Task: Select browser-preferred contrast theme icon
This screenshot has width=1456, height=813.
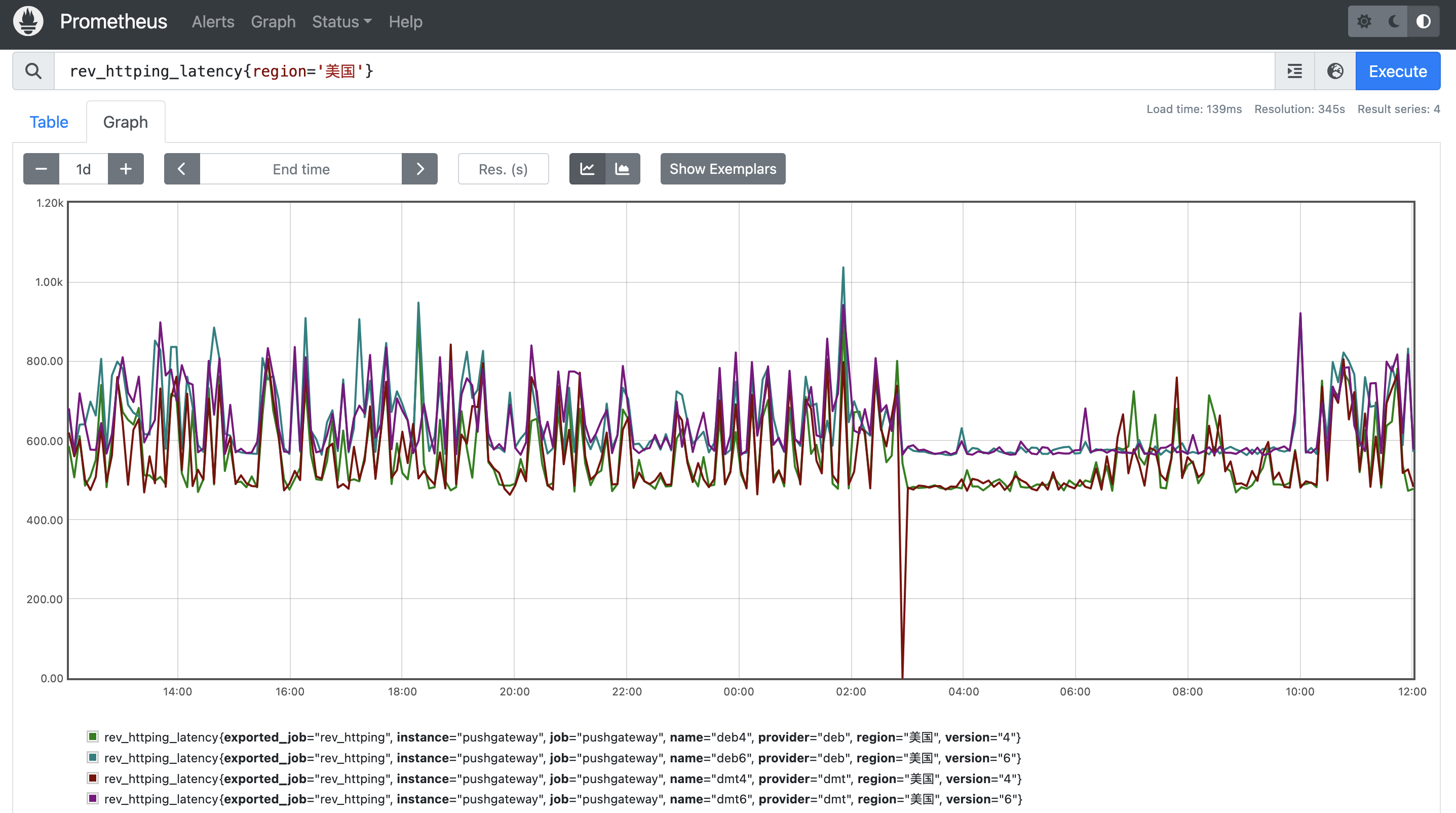Action: click(x=1423, y=21)
